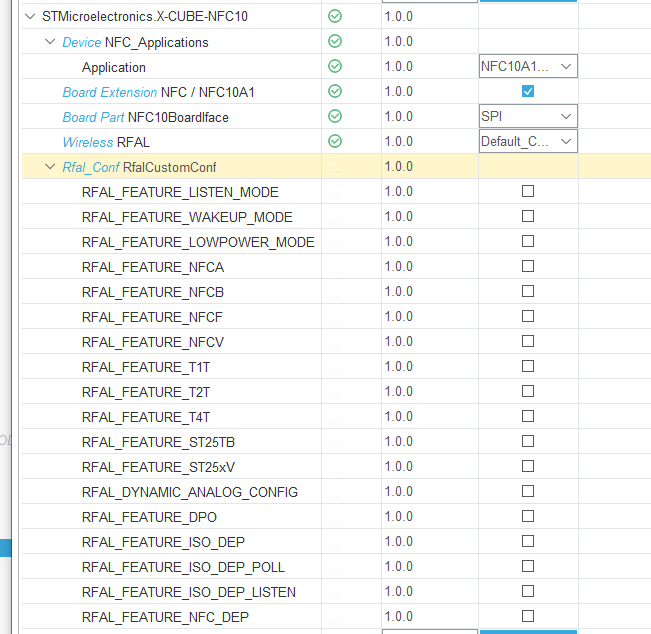This screenshot has height=634, width=651.
Task: Toggle RFAL_FEATURE_DPO checkbox
Action: coord(528,516)
